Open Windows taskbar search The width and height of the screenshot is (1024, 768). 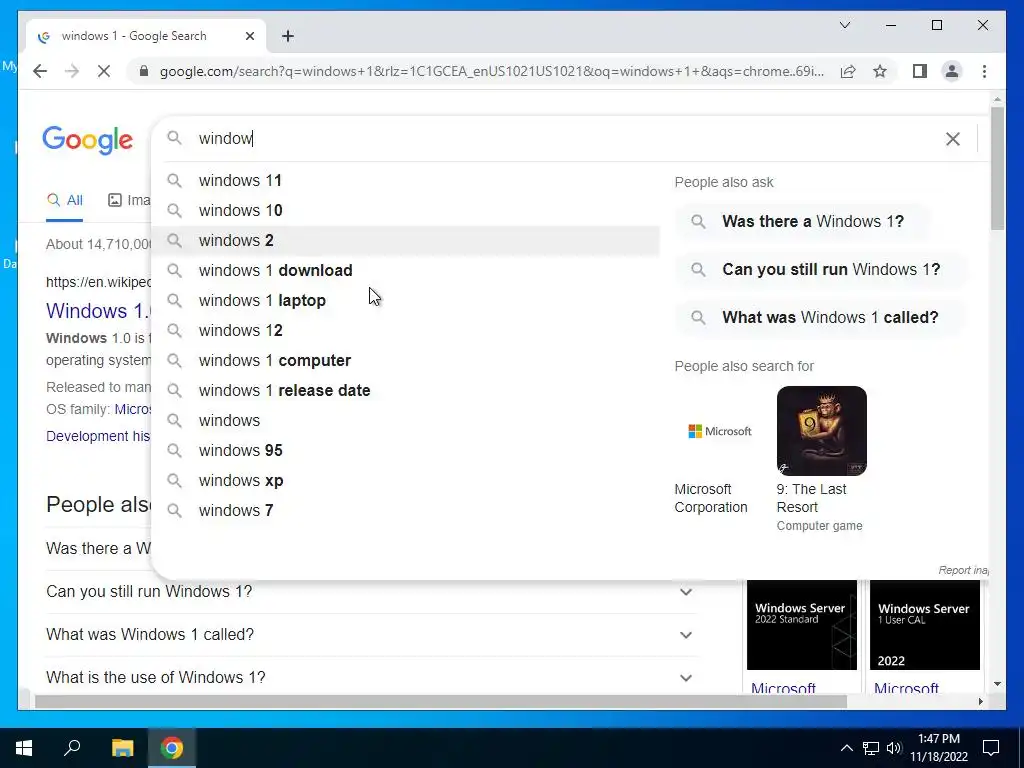[x=72, y=748]
